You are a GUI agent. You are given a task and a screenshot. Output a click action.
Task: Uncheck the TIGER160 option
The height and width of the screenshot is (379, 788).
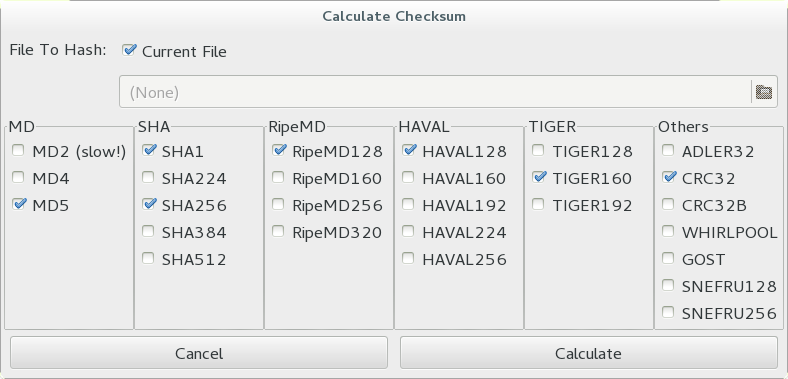(x=538, y=177)
